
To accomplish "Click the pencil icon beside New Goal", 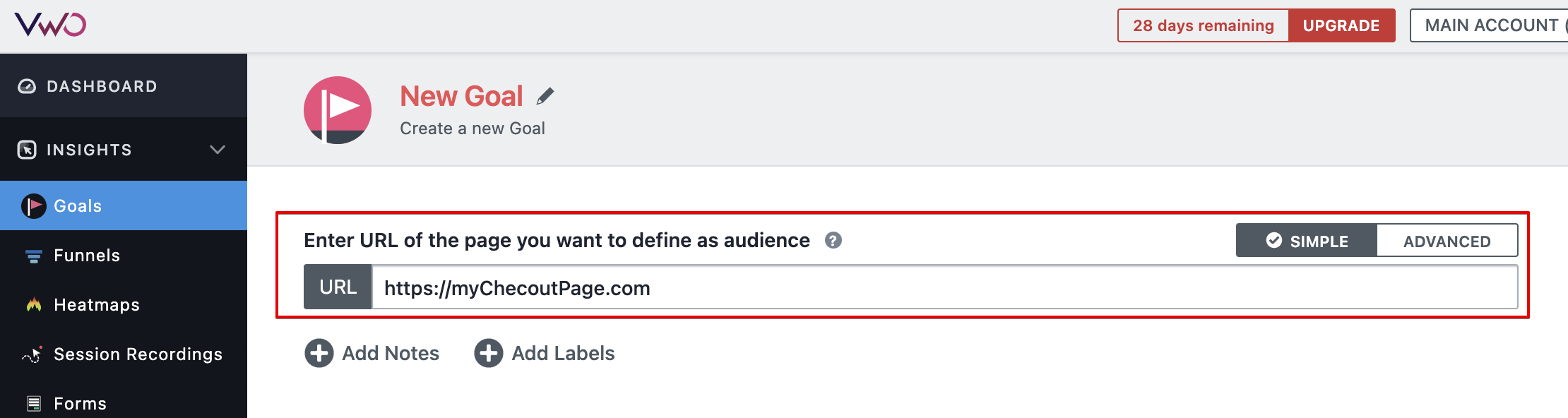I will coord(545,96).
